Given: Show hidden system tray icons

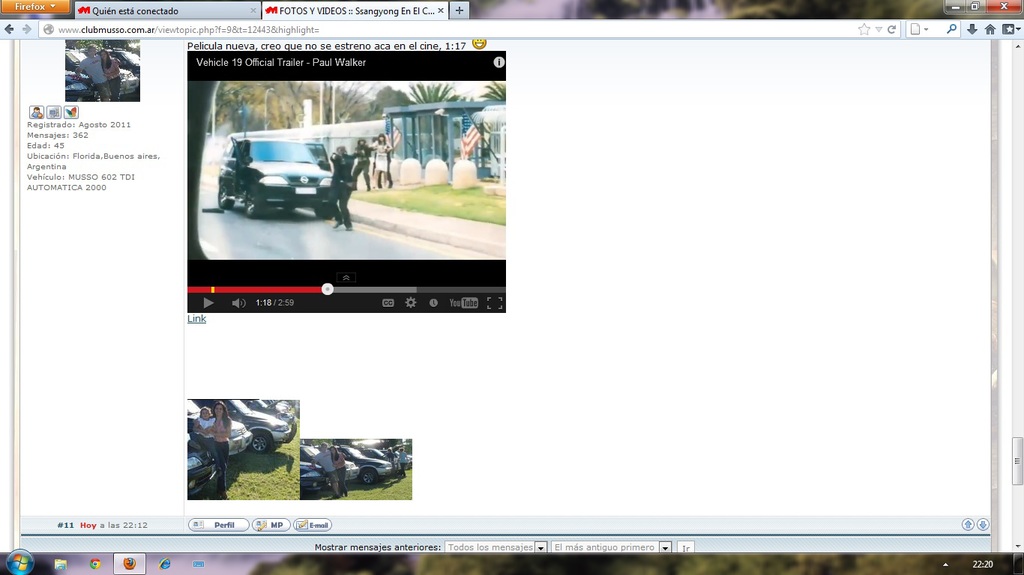Looking at the screenshot, I should pos(945,565).
